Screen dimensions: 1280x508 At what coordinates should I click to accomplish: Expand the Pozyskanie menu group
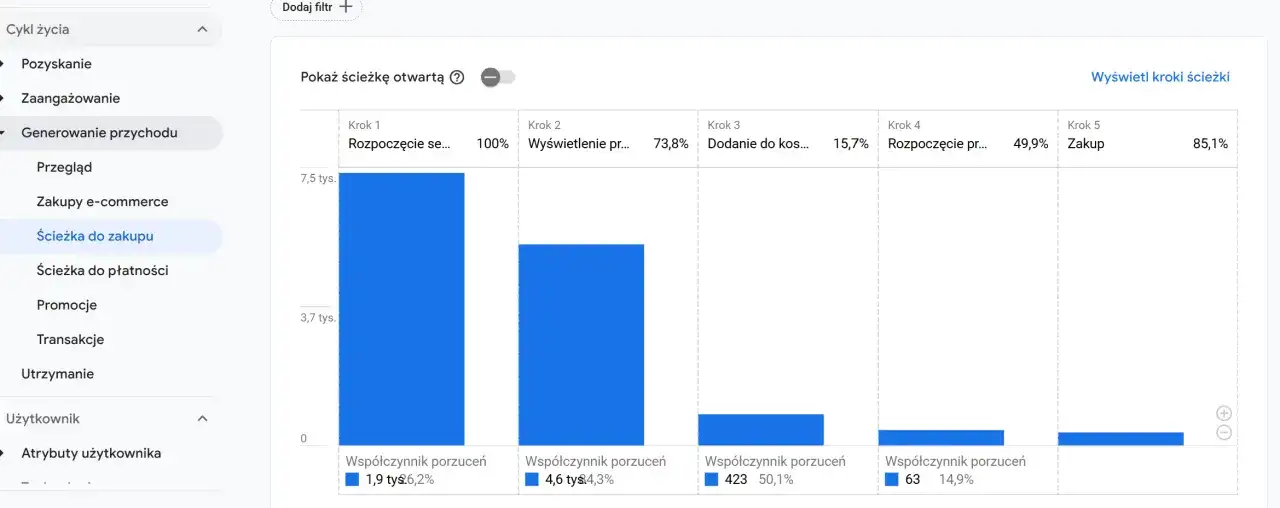tap(56, 64)
